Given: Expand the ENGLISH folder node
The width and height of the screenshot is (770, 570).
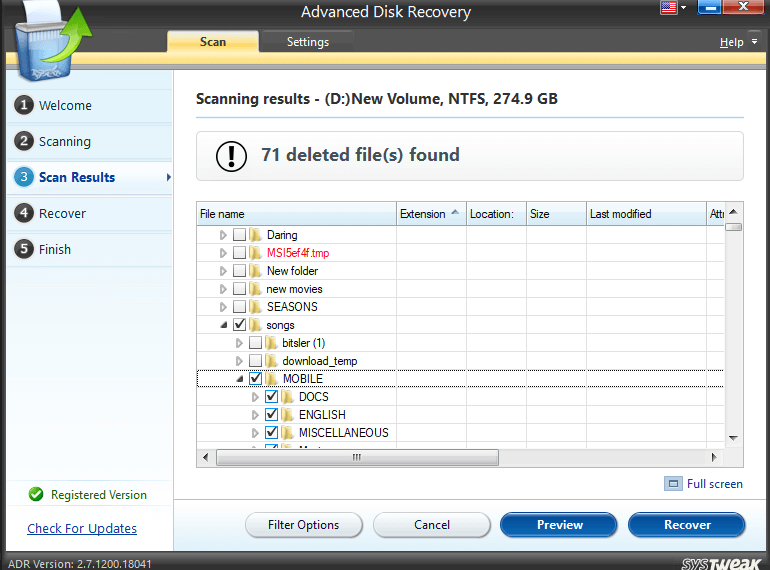Looking at the screenshot, I should coord(256,415).
